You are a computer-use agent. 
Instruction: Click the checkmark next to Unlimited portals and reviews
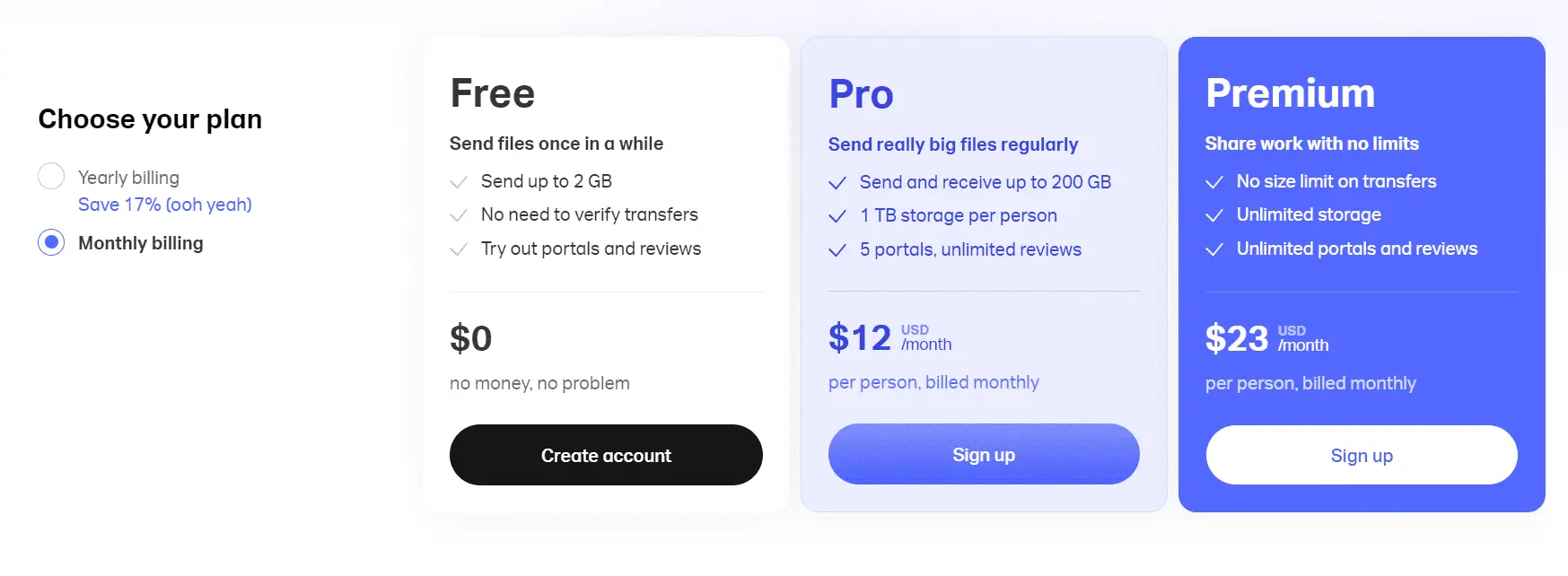pyautogui.click(x=1216, y=249)
